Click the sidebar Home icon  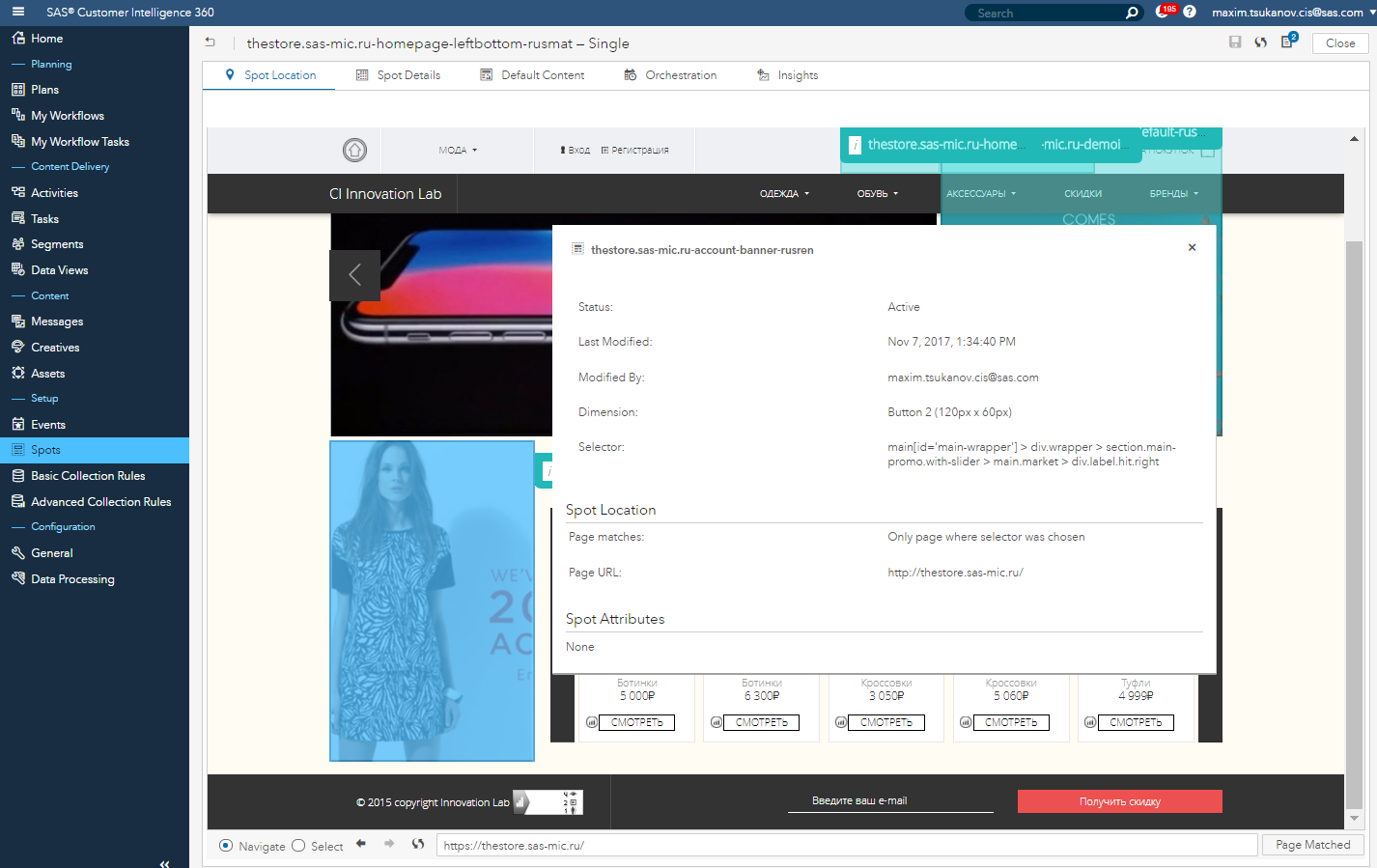[18, 38]
